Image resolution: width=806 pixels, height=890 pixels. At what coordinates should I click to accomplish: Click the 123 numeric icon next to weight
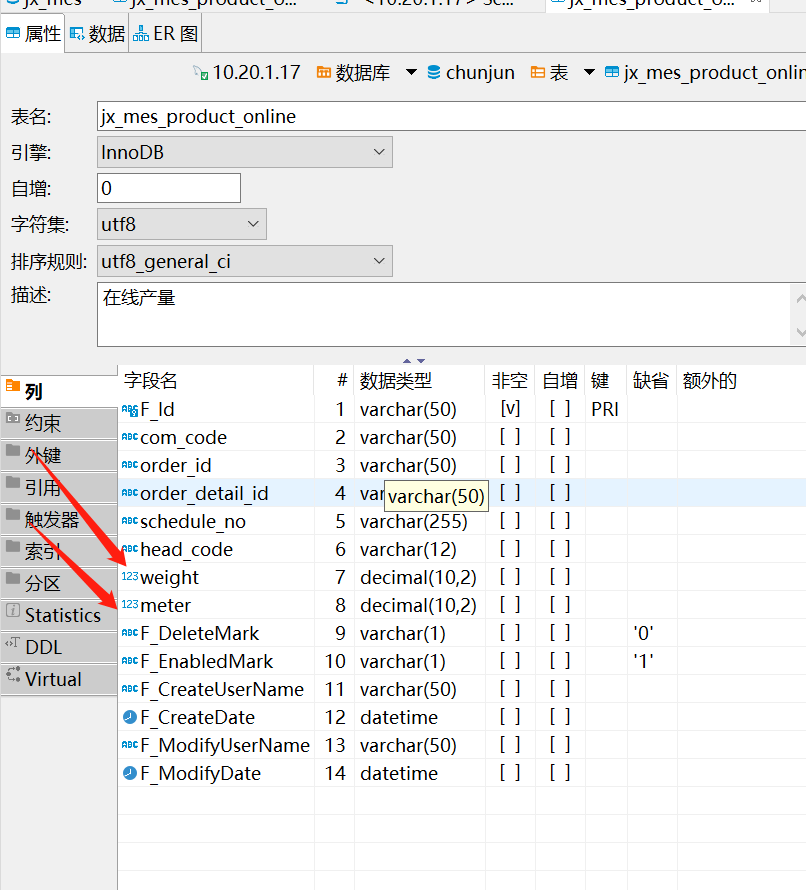point(131,576)
